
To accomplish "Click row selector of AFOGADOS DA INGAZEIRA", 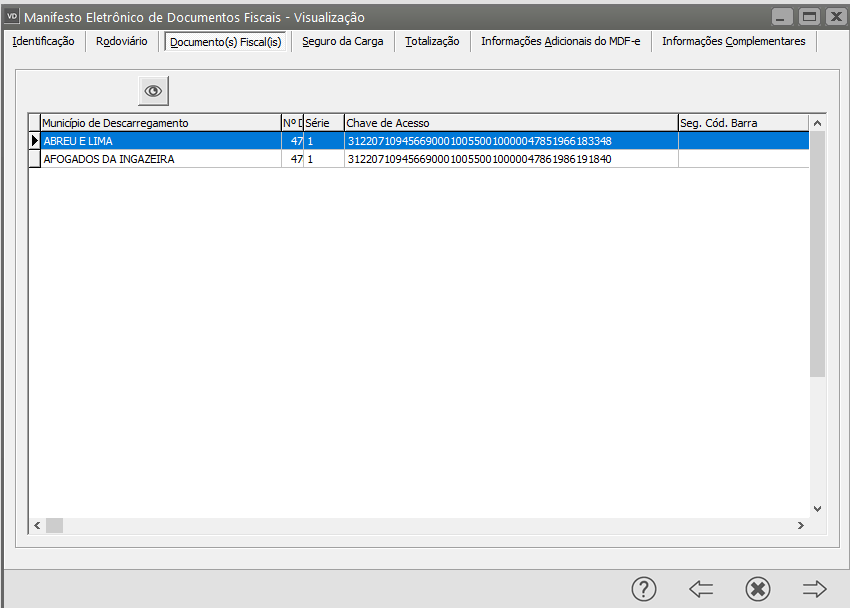I will (34, 159).
